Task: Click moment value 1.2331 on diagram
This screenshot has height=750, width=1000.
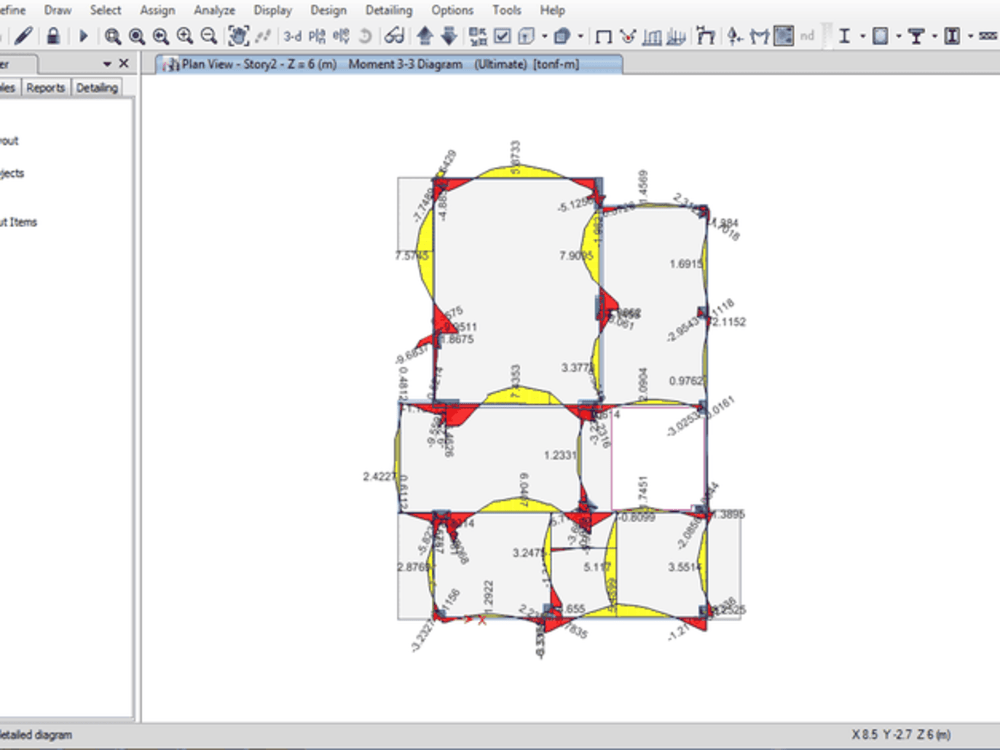Action: [561, 455]
